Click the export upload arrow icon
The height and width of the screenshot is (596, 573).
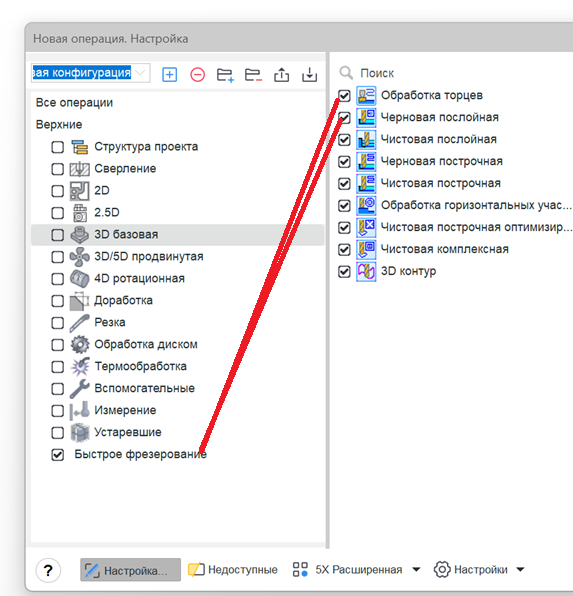coord(281,74)
